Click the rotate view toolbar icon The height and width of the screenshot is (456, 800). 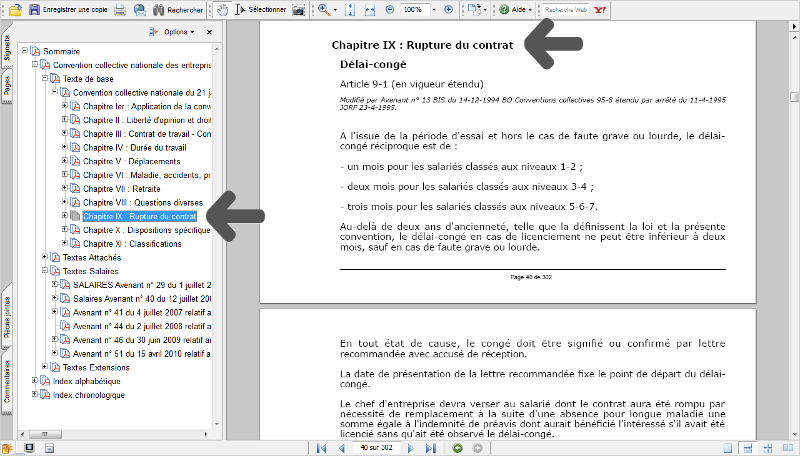474,9
